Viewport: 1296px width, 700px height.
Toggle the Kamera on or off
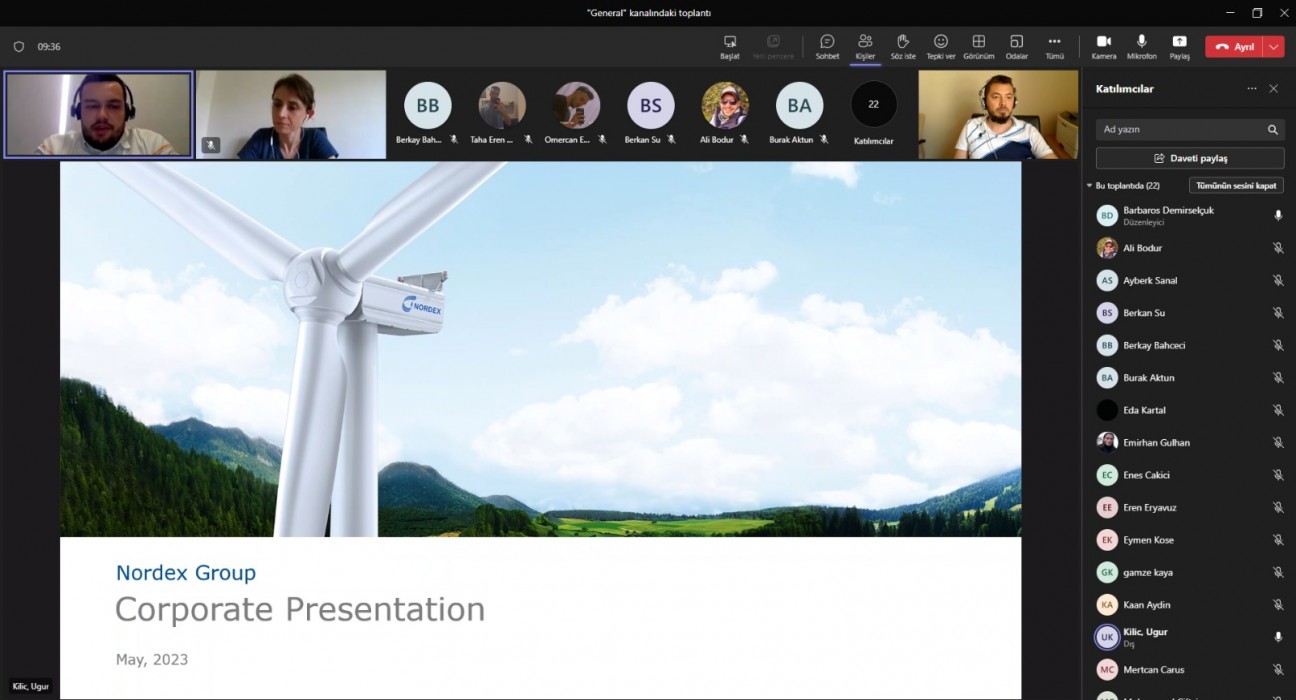[x=1104, y=42]
